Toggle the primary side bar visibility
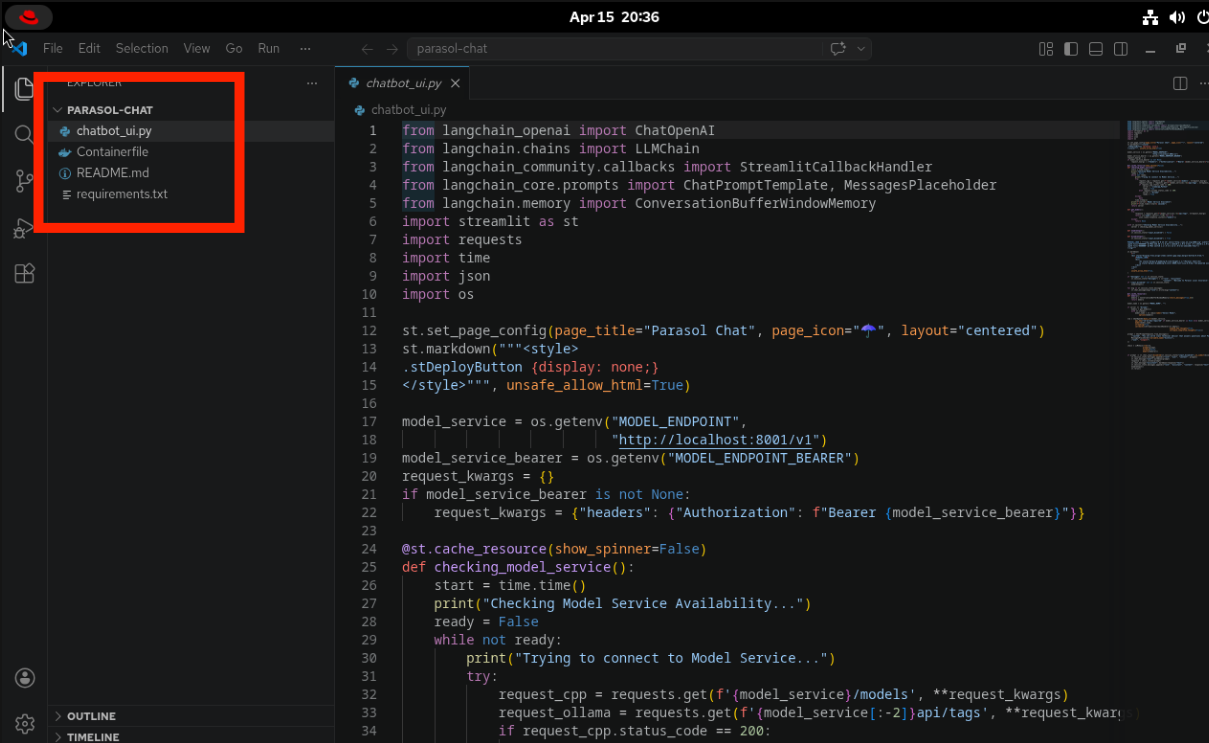This screenshot has width=1209, height=743. click(x=1071, y=48)
